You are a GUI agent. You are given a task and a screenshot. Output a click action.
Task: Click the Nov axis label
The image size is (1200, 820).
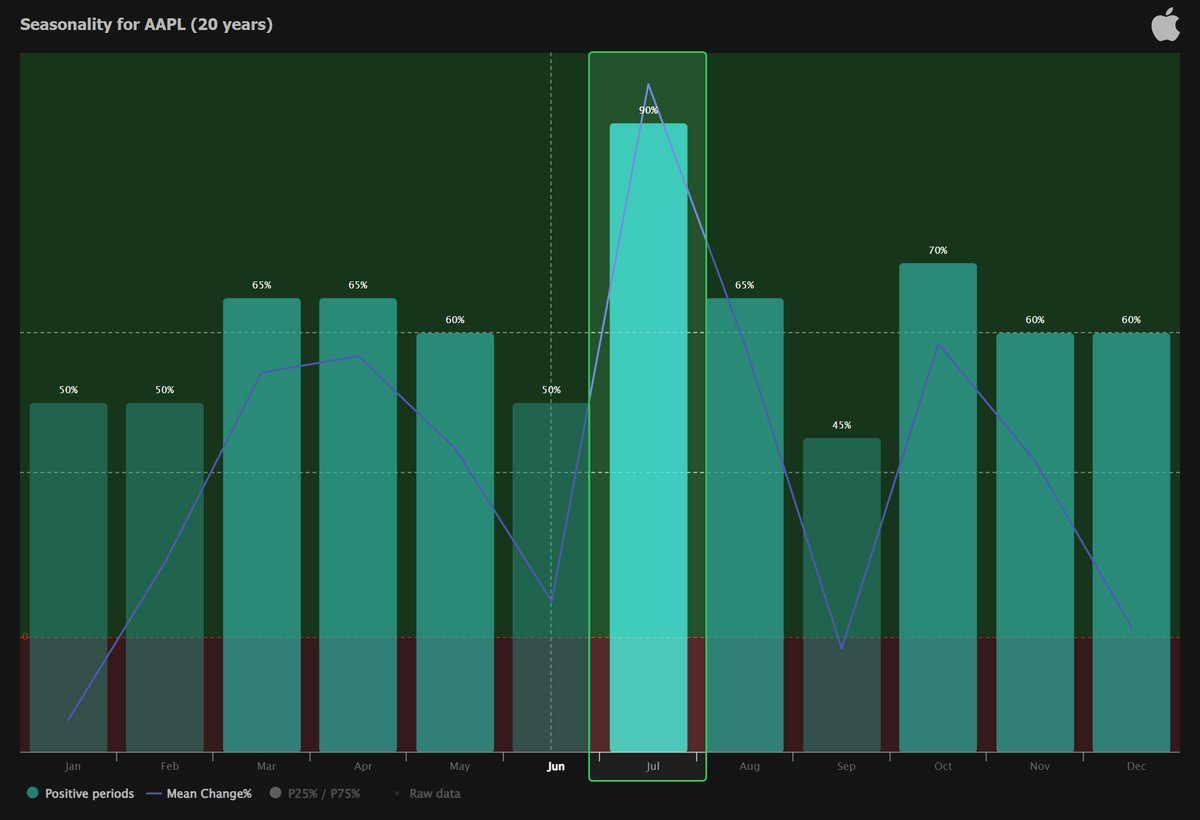[1040, 766]
